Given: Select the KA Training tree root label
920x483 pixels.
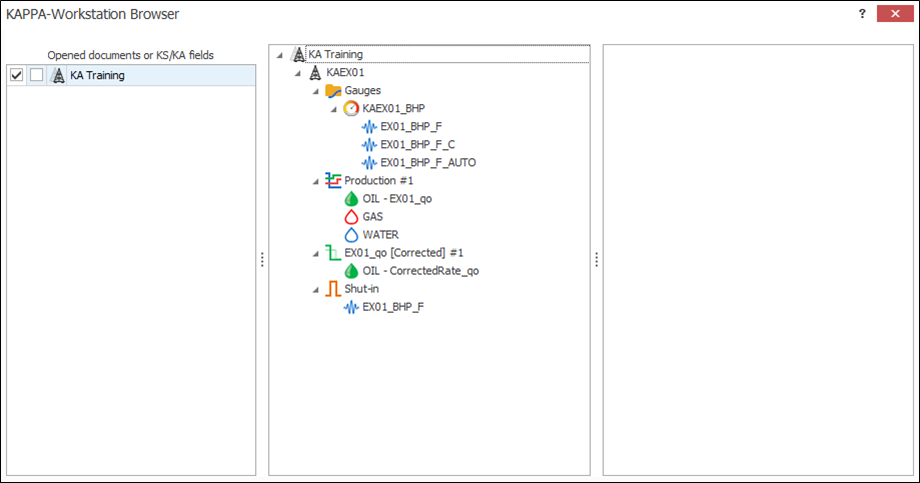Looking at the screenshot, I should click(x=336, y=54).
